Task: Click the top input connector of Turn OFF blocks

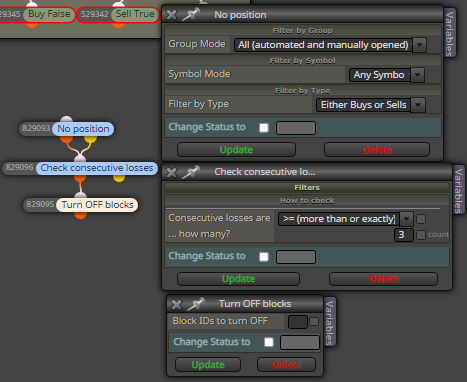Action: [80, 195]
